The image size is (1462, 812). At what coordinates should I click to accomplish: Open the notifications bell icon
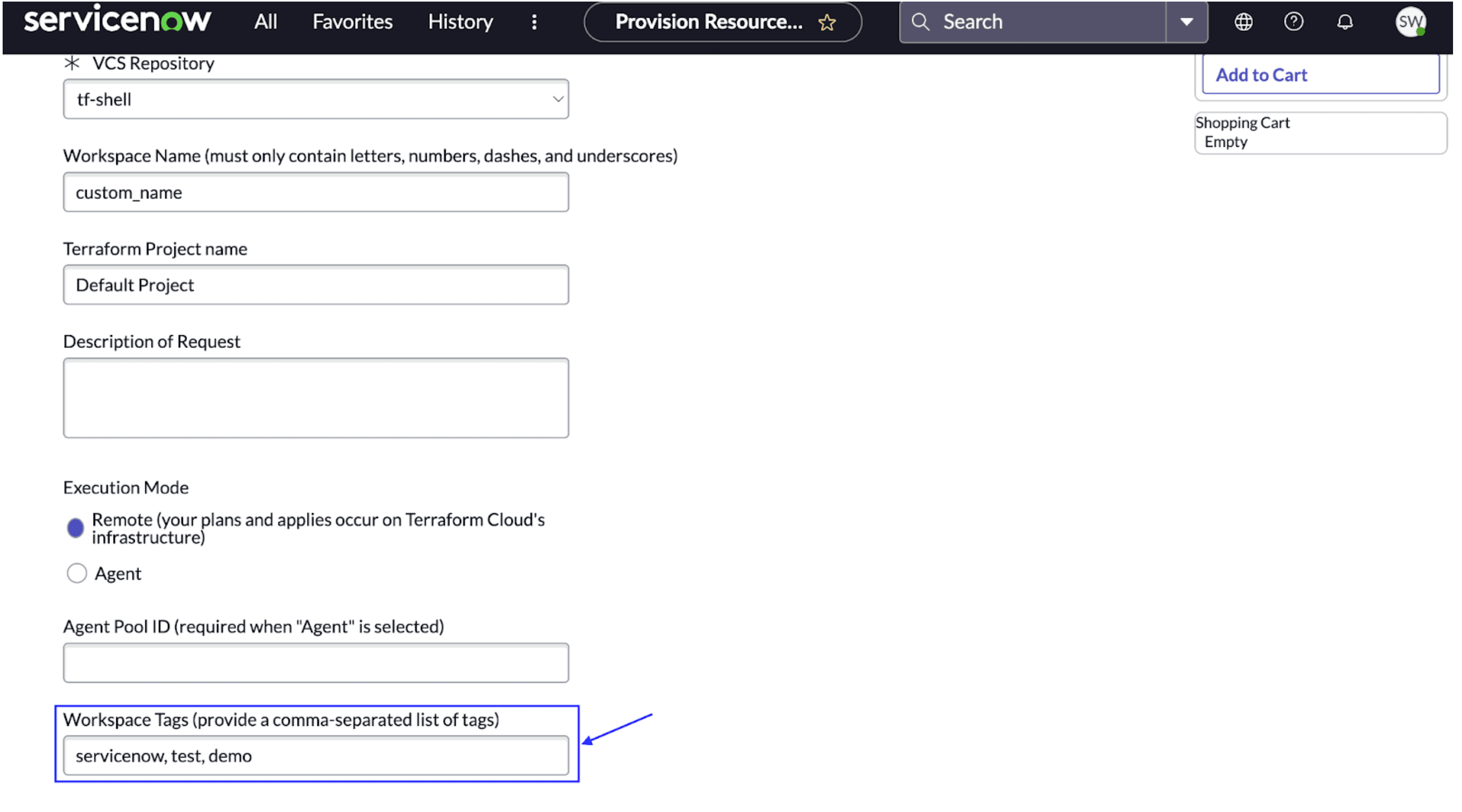(x=1345, y=22)
